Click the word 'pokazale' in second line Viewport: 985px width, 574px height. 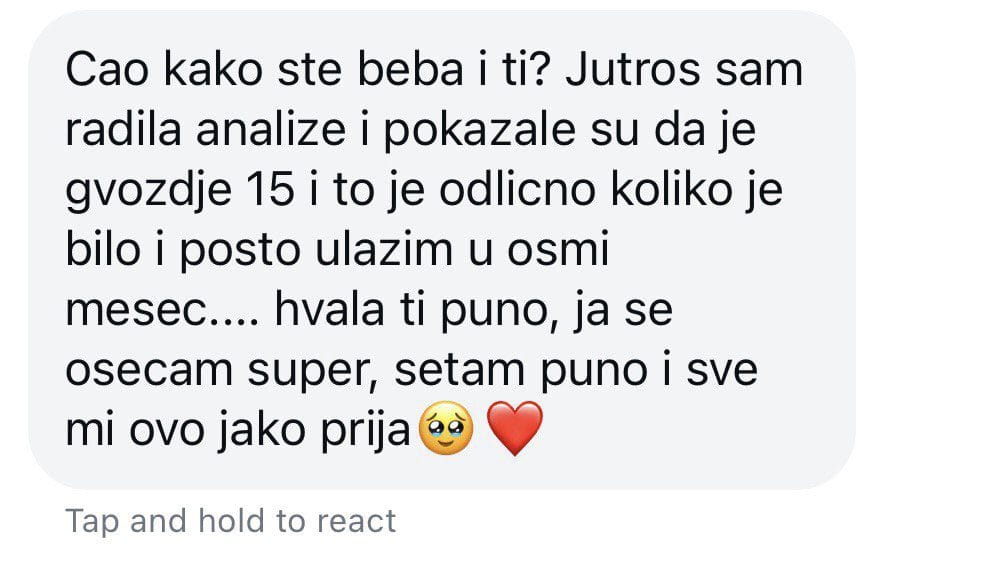[x=479, y=132]
